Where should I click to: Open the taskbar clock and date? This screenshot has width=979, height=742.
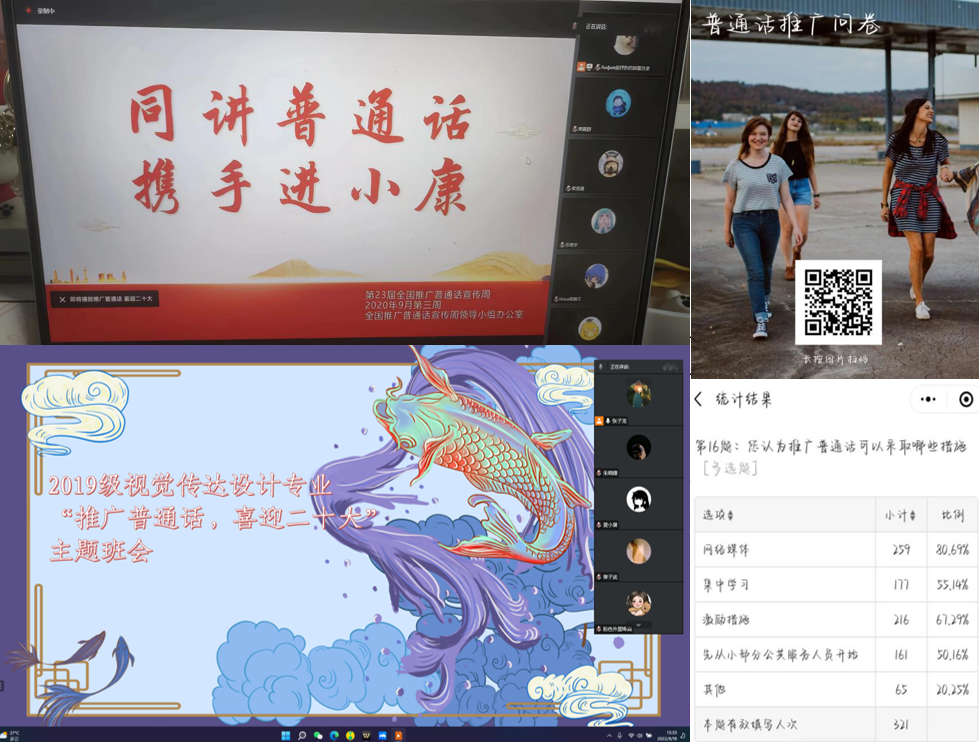click(670, 736)
